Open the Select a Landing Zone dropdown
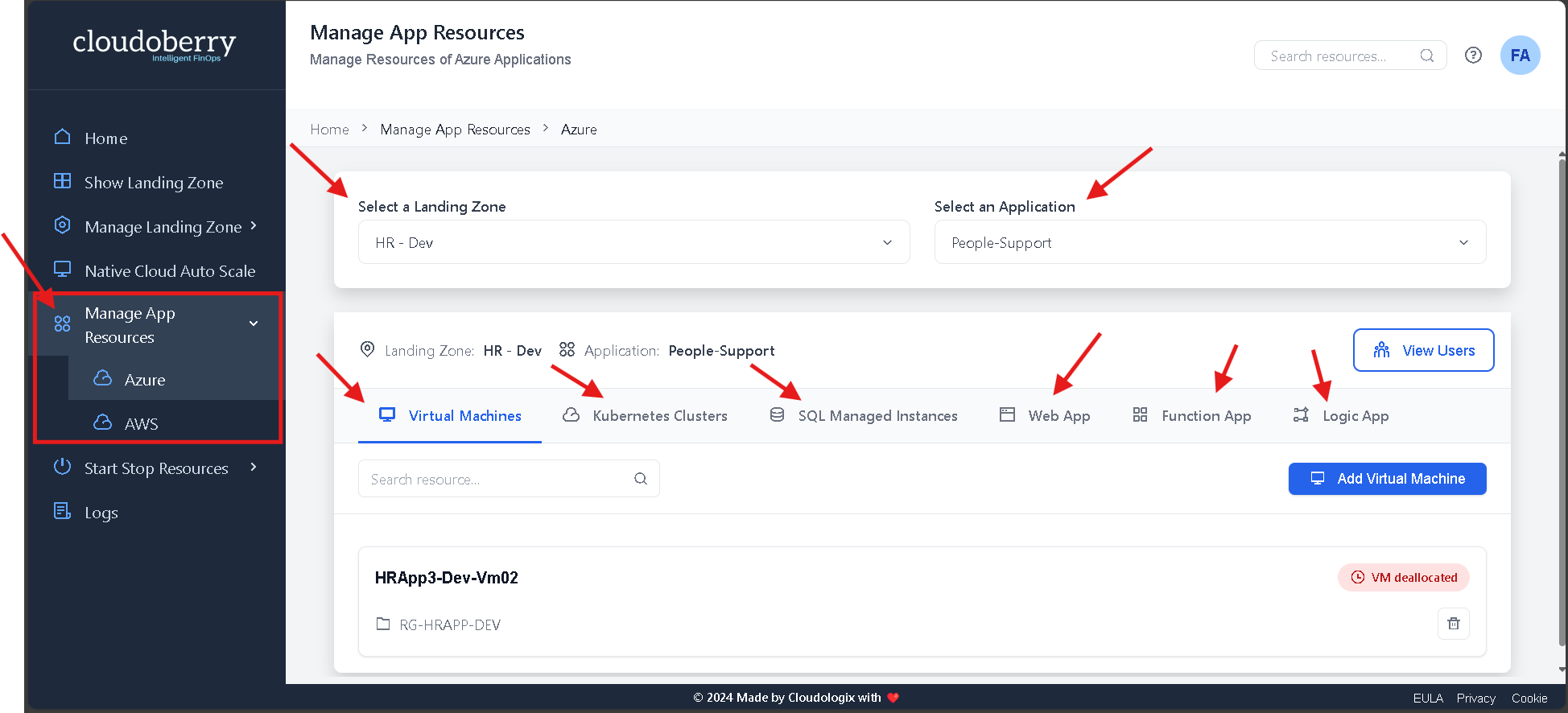 [634, 242]
